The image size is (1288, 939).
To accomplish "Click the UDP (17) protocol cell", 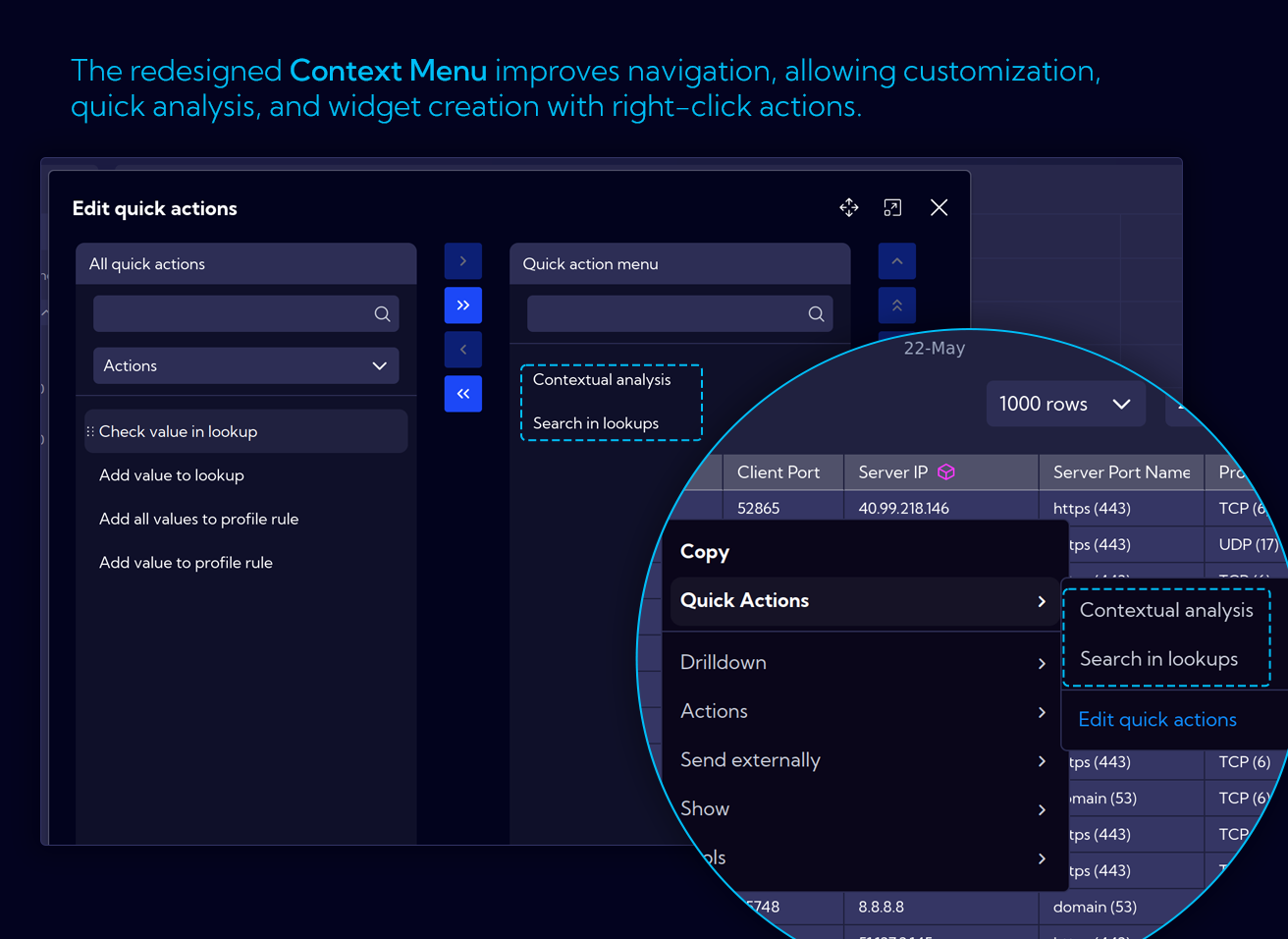I will [x=1248, y=545].
